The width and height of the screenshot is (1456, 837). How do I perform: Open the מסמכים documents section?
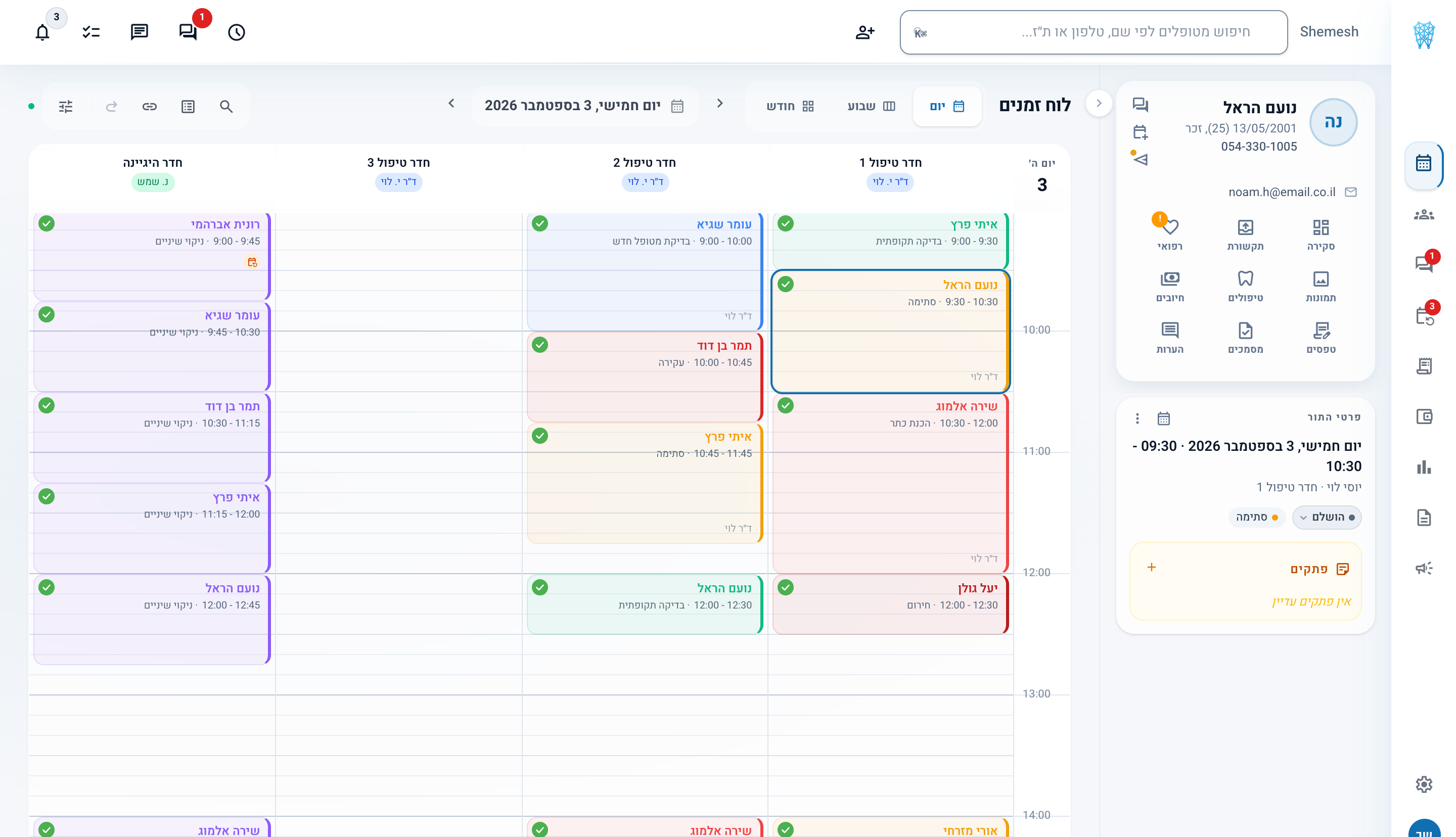(1245, 338)
